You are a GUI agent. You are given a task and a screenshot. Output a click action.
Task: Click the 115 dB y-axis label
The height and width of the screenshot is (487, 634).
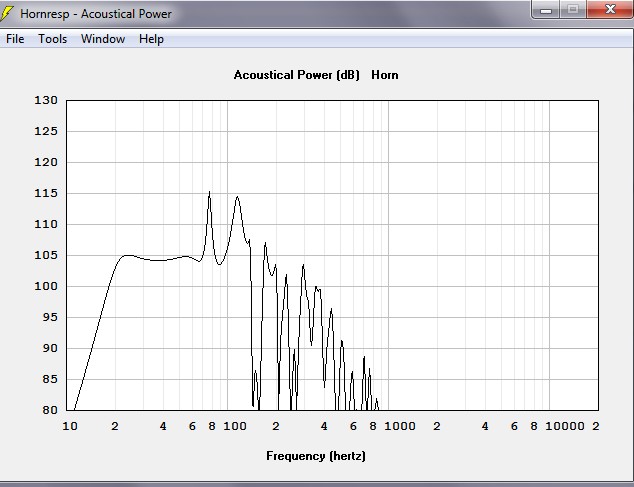(46, 193)
